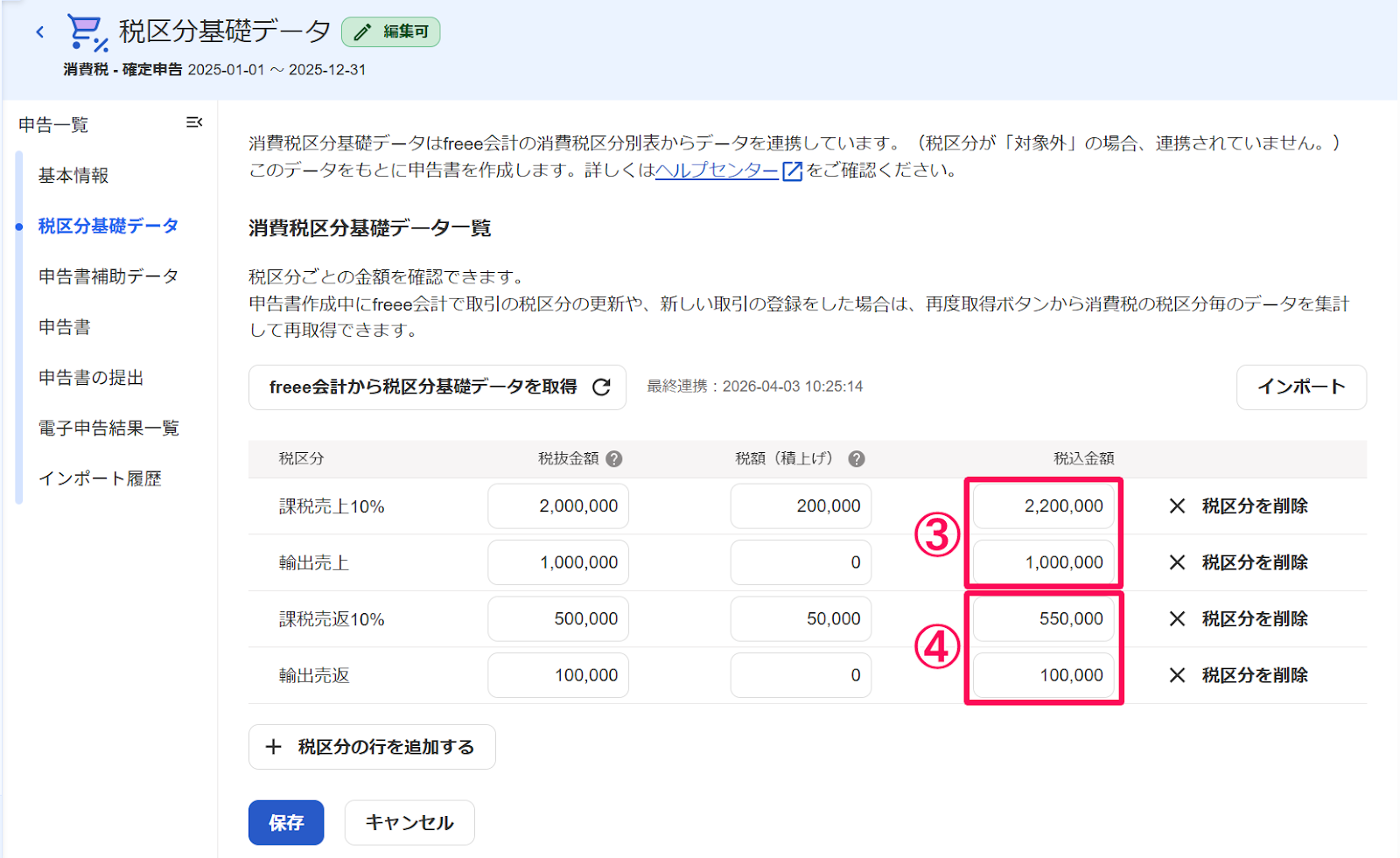Open the external link icon next to ヘルプセンター
The image size is (1400, 858).
click(x=792, y=171)
